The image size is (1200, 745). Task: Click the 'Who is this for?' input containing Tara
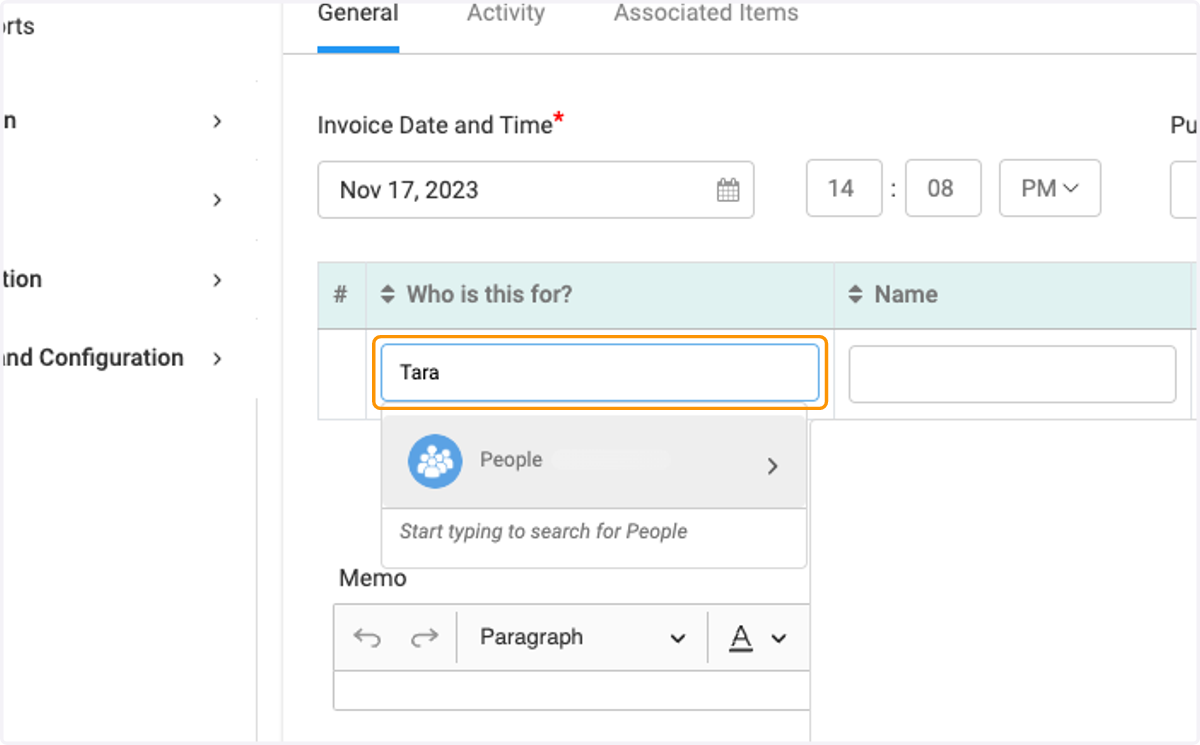[600, 373]
